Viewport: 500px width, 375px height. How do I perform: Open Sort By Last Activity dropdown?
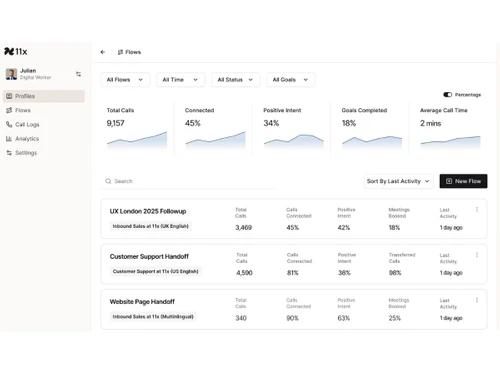398,181
